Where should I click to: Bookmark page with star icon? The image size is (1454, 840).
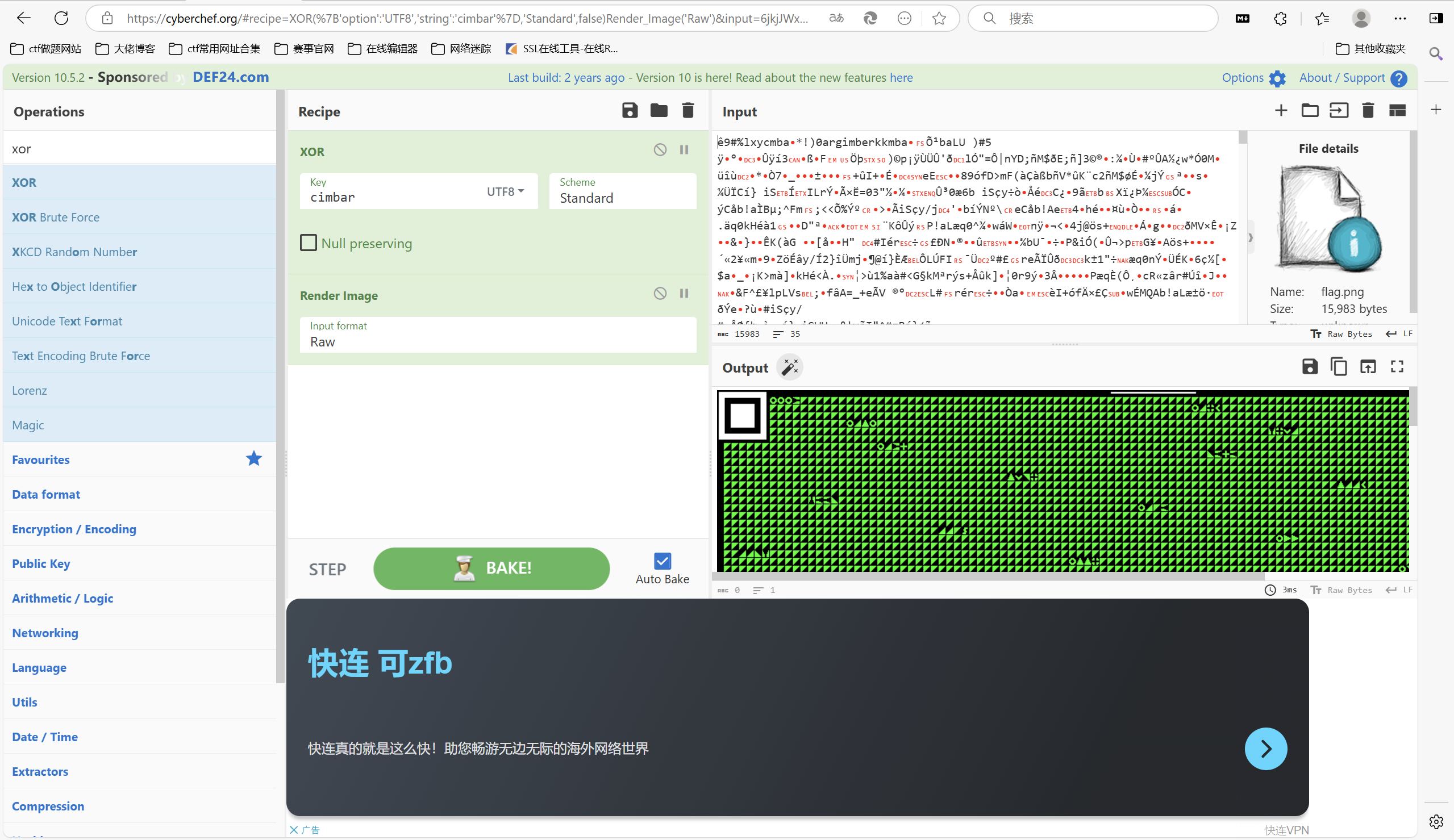[x=939, y=19]
